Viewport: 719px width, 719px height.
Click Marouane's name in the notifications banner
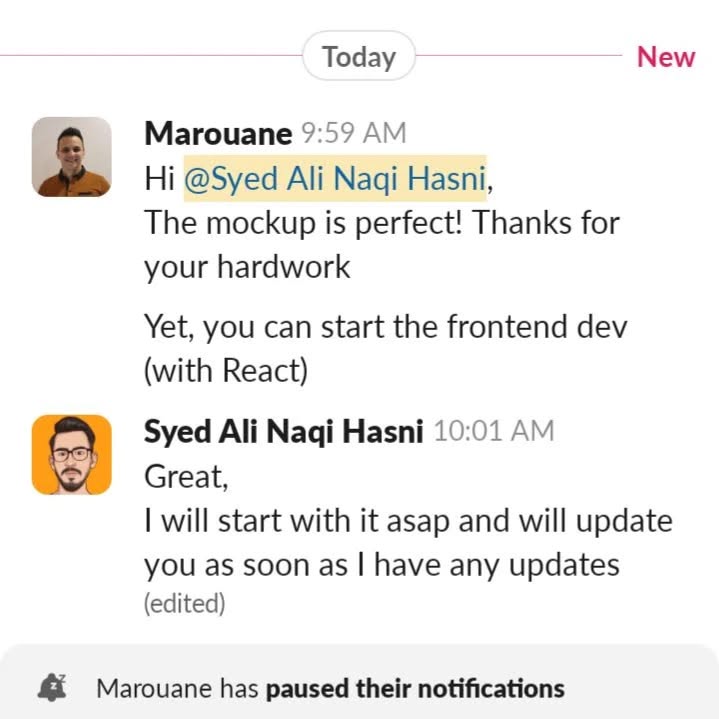[x=155, y=689]
